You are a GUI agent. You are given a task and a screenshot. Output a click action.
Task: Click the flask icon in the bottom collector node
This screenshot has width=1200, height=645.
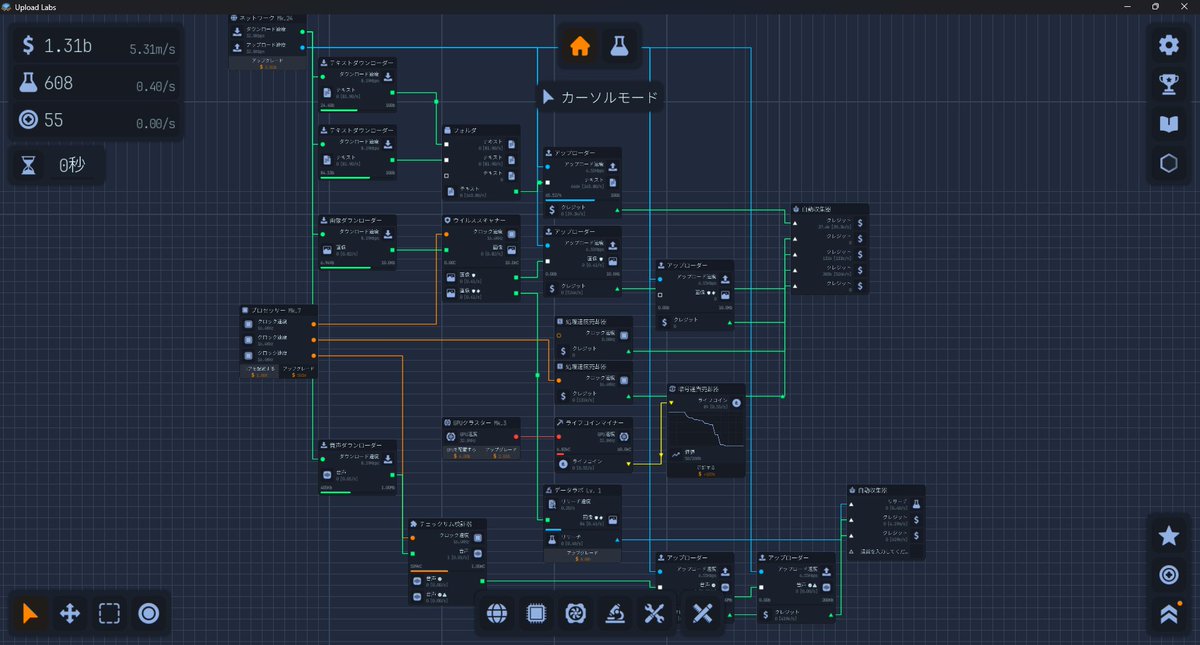click(x=916, y=505)
